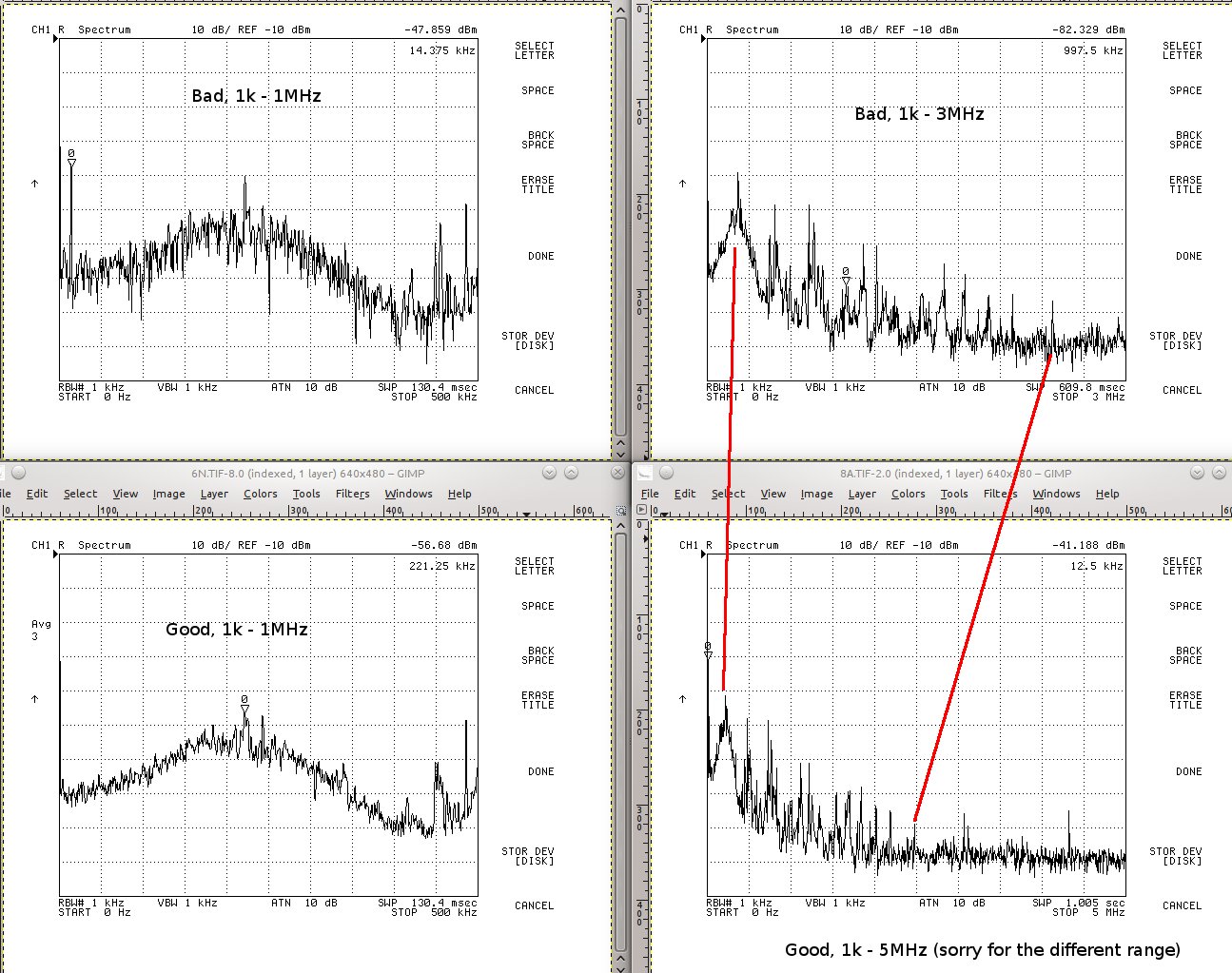Click scroll-up arrow of top-left window scrollbar

[621, 9]
